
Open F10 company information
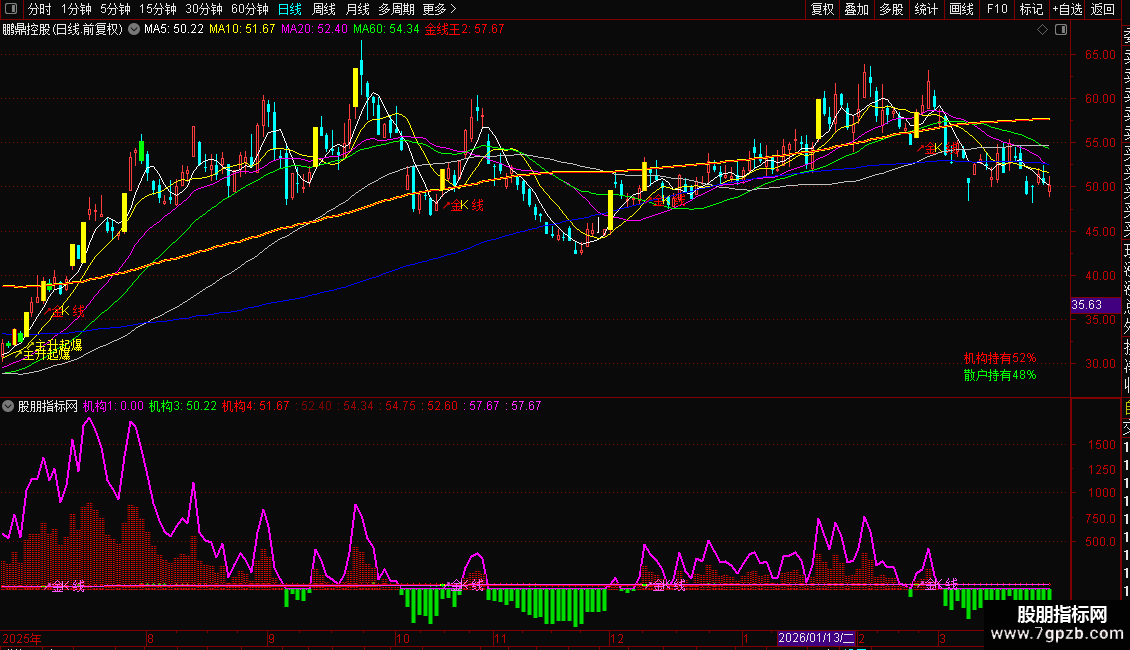pos(997,9)
